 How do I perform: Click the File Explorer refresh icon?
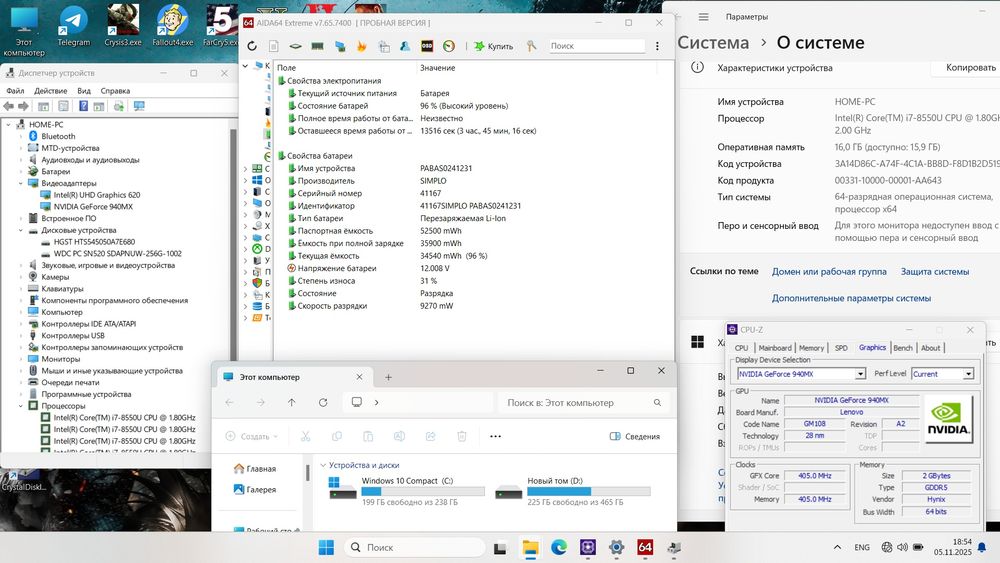tap(323, 402)
